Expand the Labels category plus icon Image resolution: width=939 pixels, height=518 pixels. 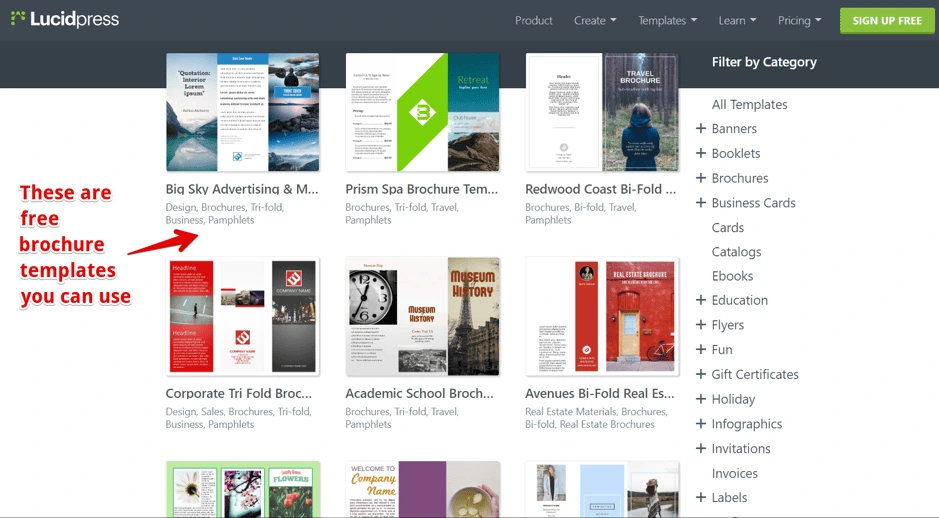(x=701, y=497)
